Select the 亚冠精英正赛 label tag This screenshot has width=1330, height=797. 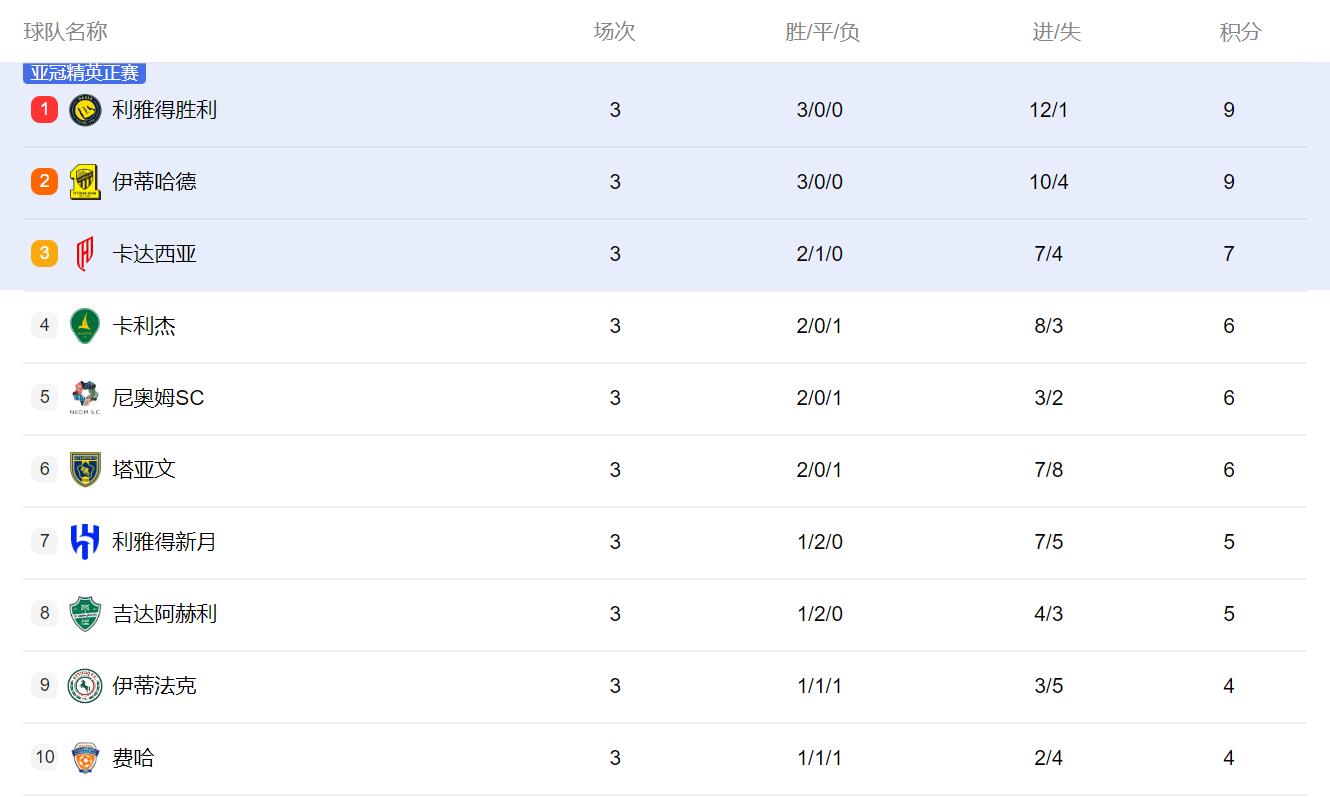point(85,73)
